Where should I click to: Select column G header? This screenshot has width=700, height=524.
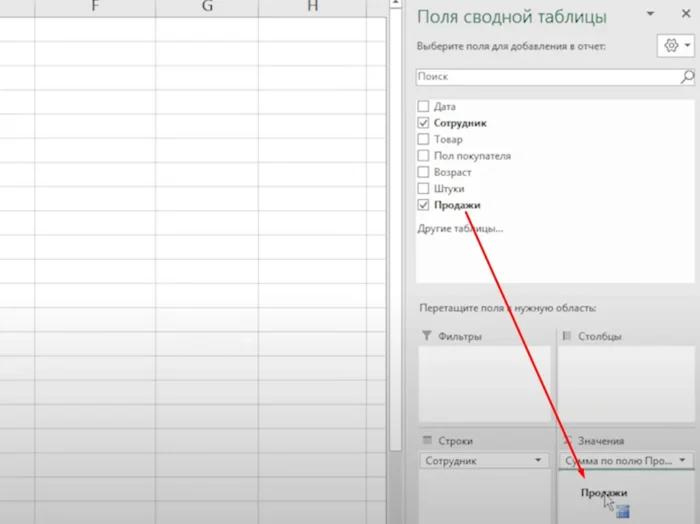coord(207,7)
